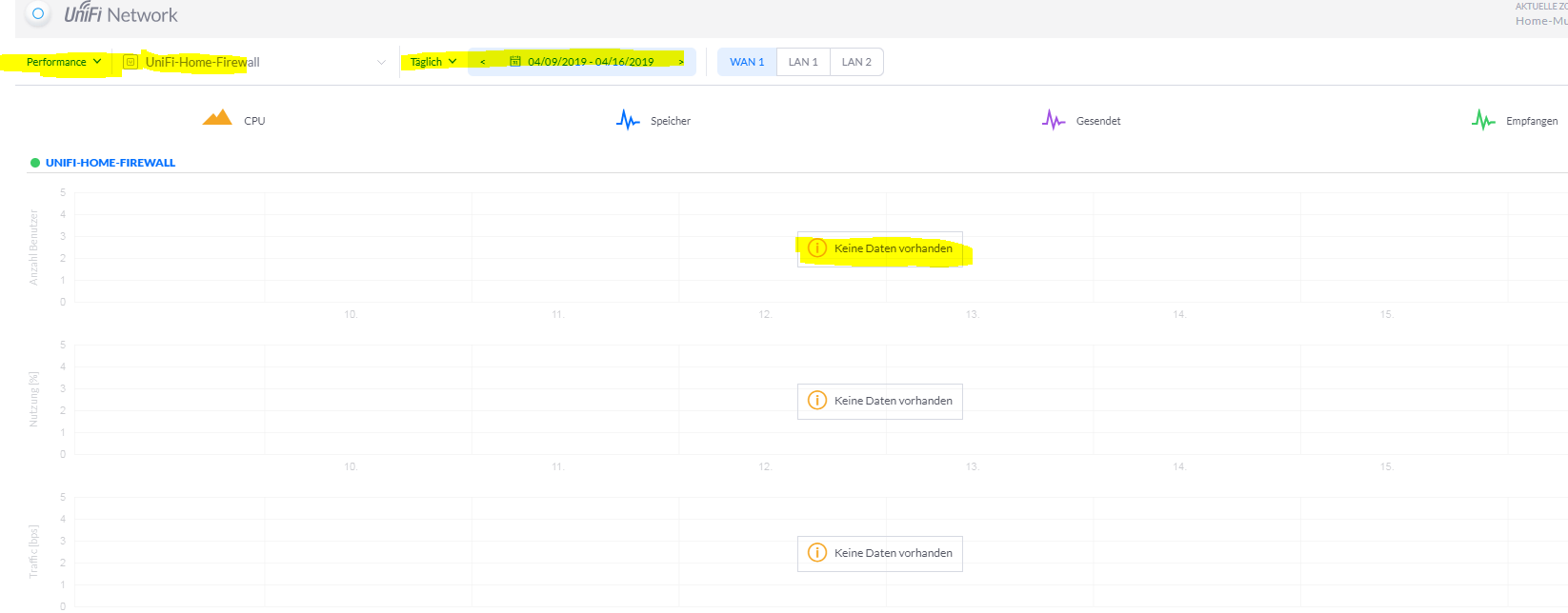
Task: Click the UNIFI-HOME-FIREWALL device link
Action: 111,163
